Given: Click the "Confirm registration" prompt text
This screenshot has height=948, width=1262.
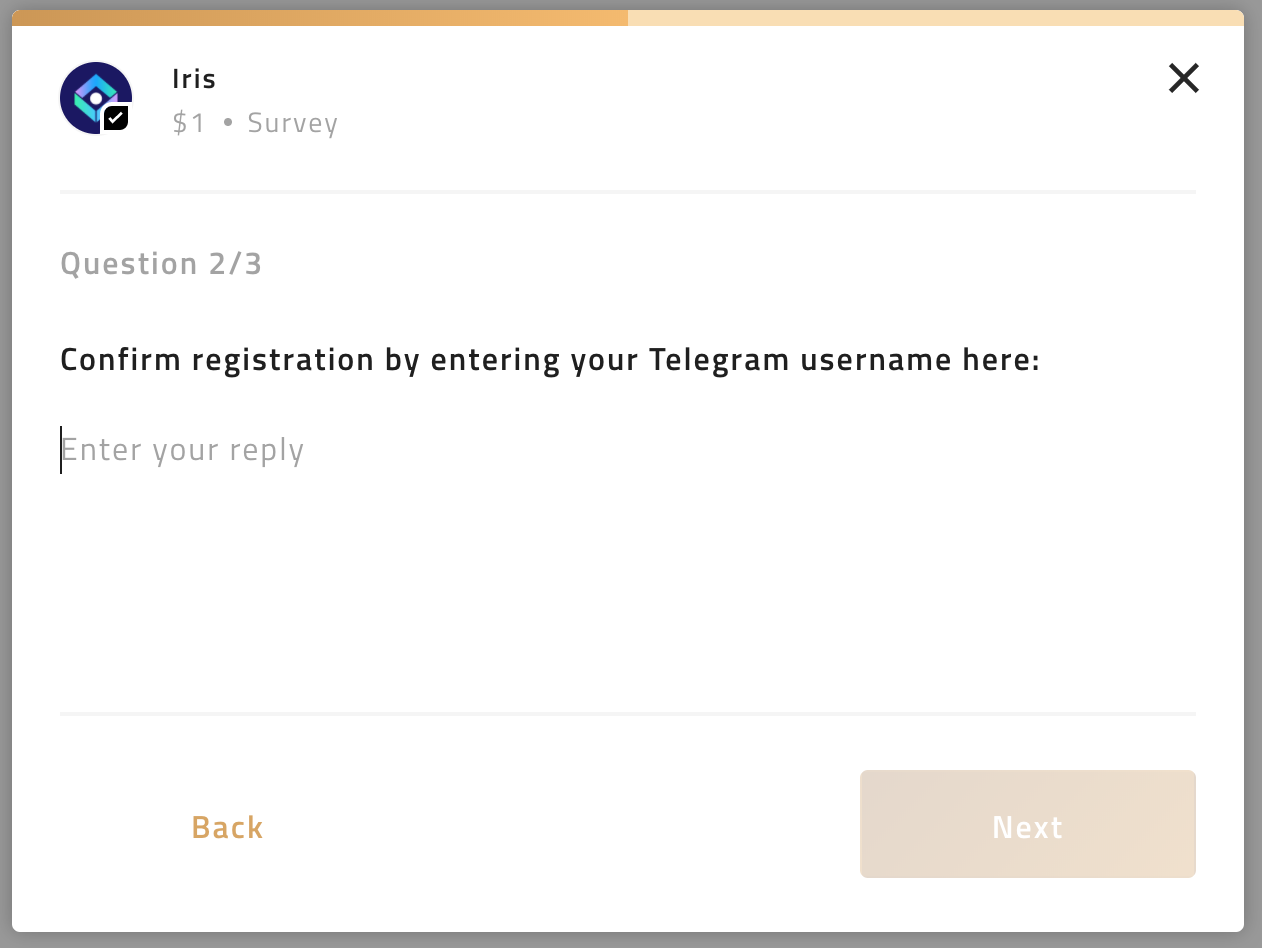Looking at the screenshot, I should [x=217, y=360].
